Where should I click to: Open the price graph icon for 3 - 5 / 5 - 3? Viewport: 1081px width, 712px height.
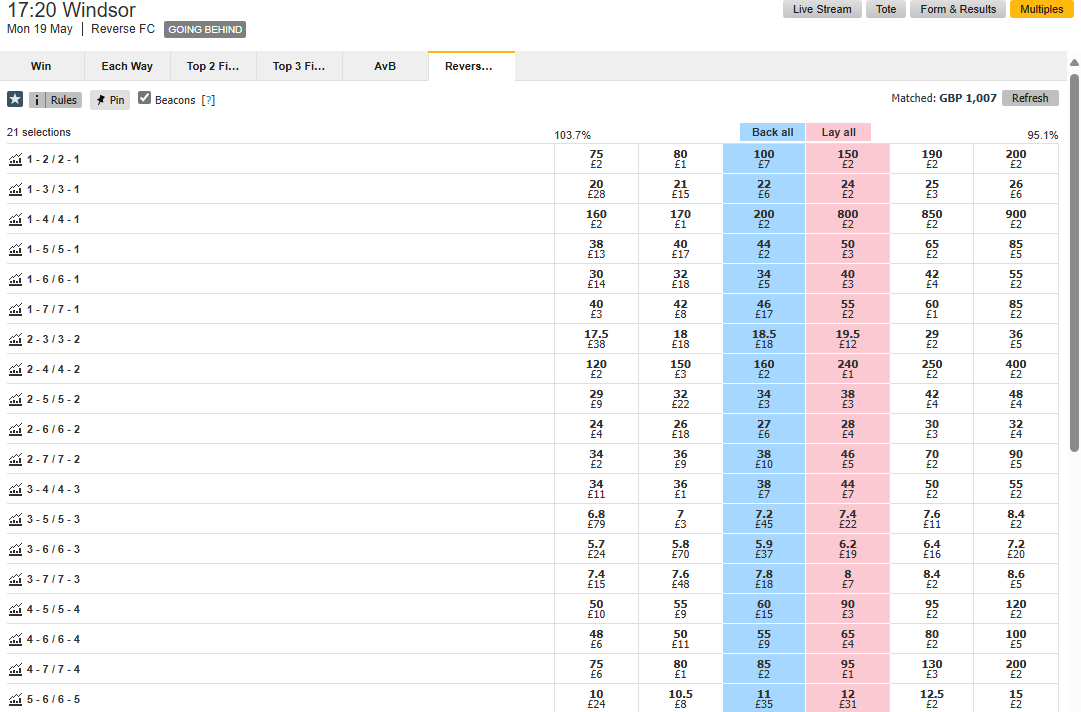[x=15, y=519]
